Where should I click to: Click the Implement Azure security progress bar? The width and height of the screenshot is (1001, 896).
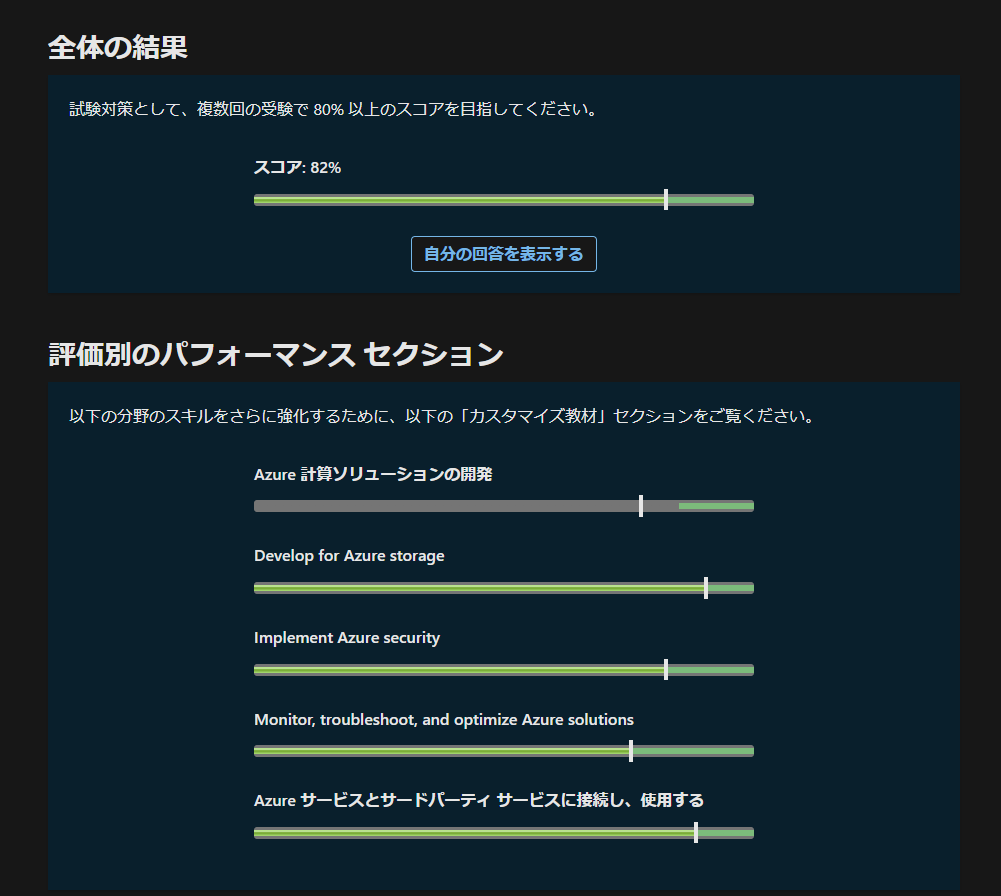[x=504, y=669]
